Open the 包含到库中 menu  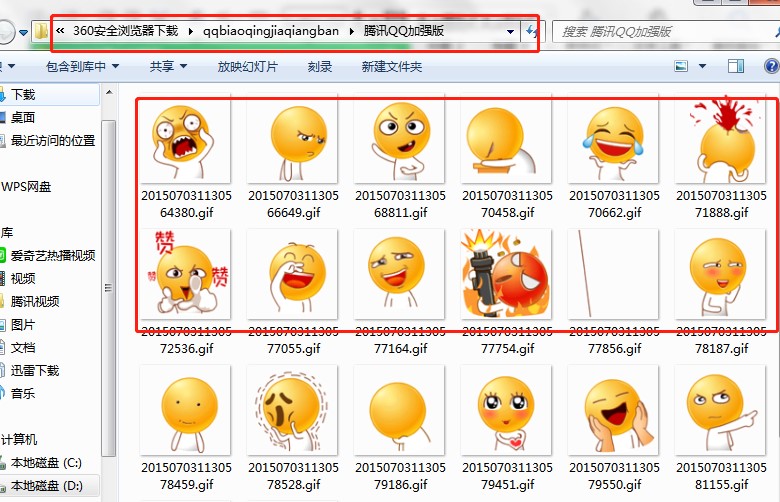click(83, 66)
